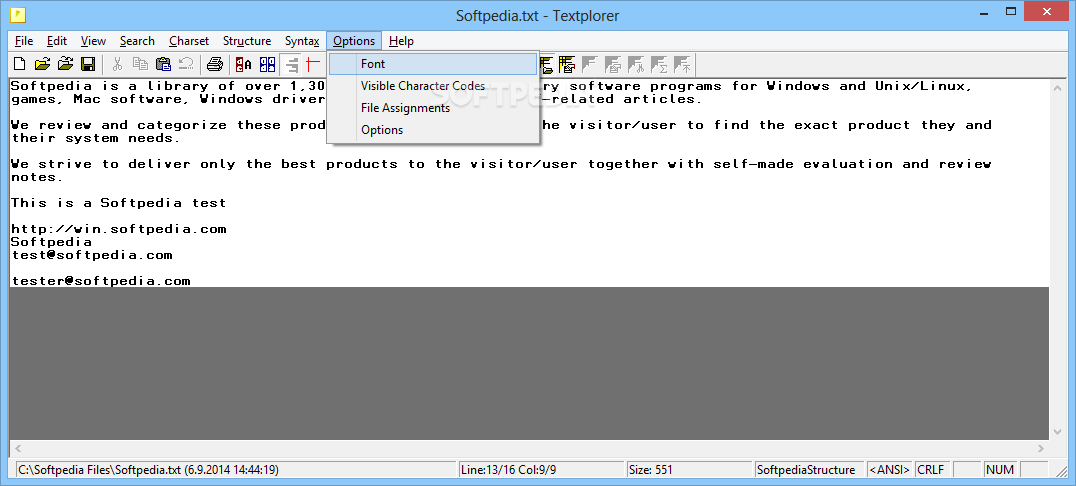Click the blue double-panel search icon
The height and width of the screenshot is (486, 1076).
pyautogui.click(x=267, y=65)
